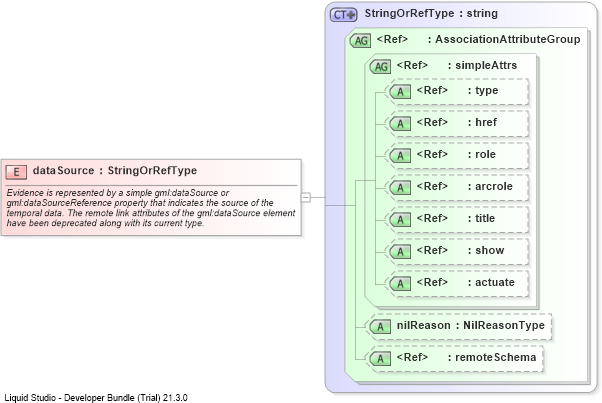Viewport: 602px width, 403px height.
Task: Select the ': href' attribute label
Action: 483,122
